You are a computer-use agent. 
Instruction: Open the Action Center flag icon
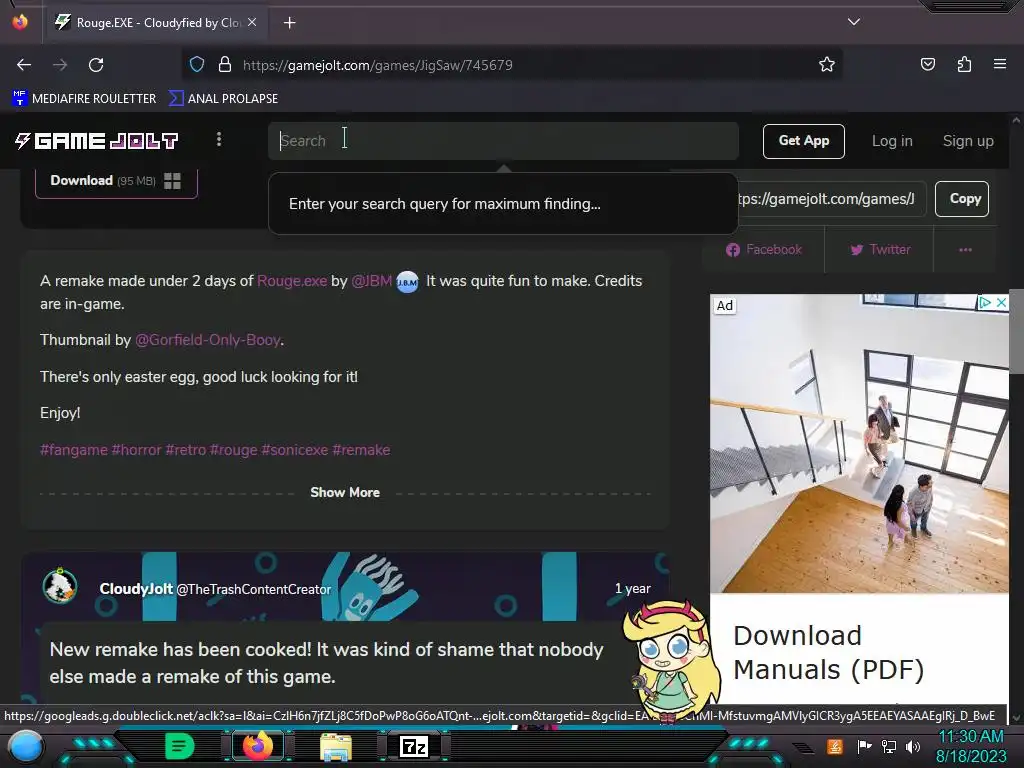(x=864, y=746)
